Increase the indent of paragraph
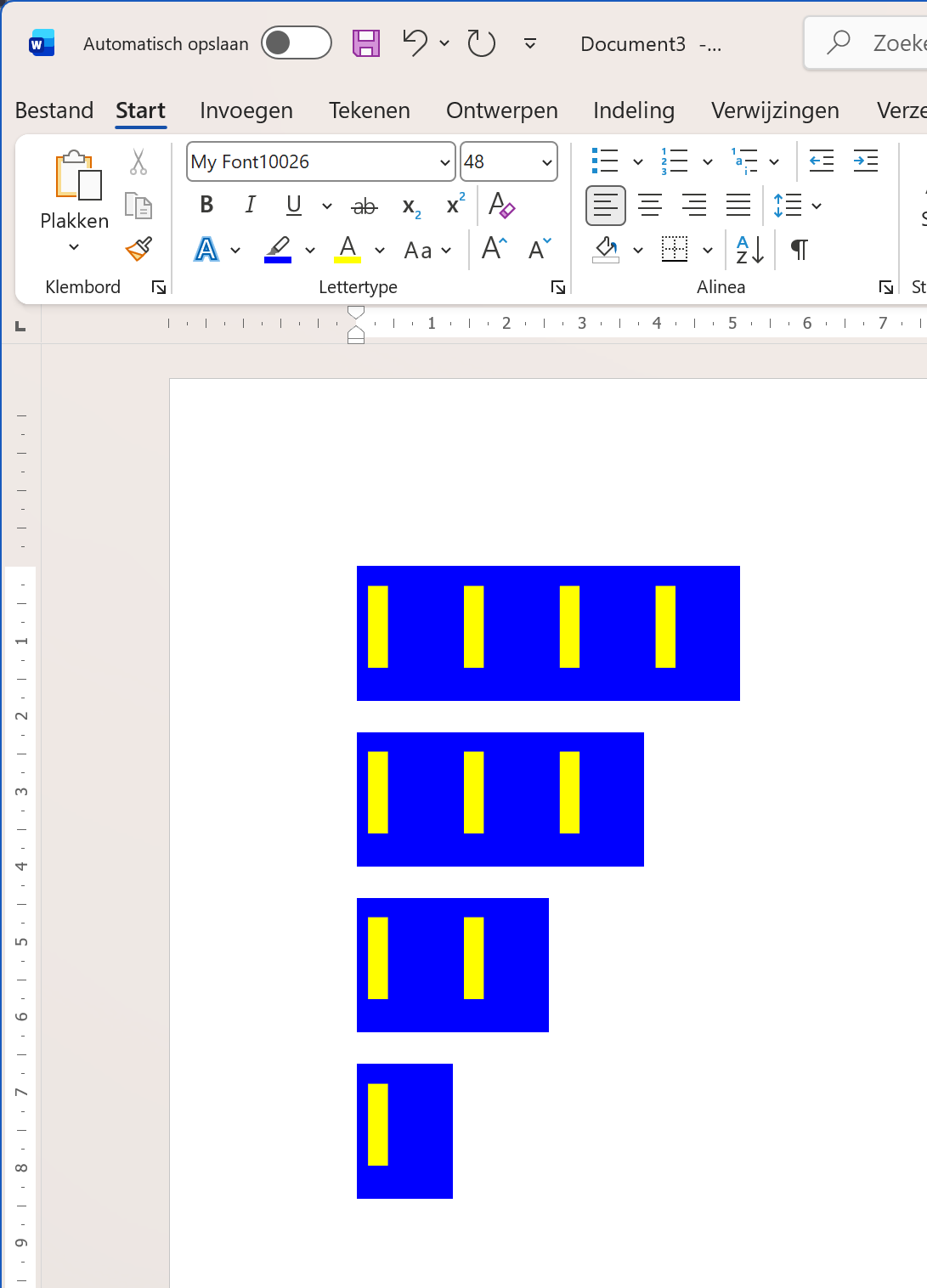Viewport: 927px width, 1288px height. pyautogui.click(x=865, y=161)
